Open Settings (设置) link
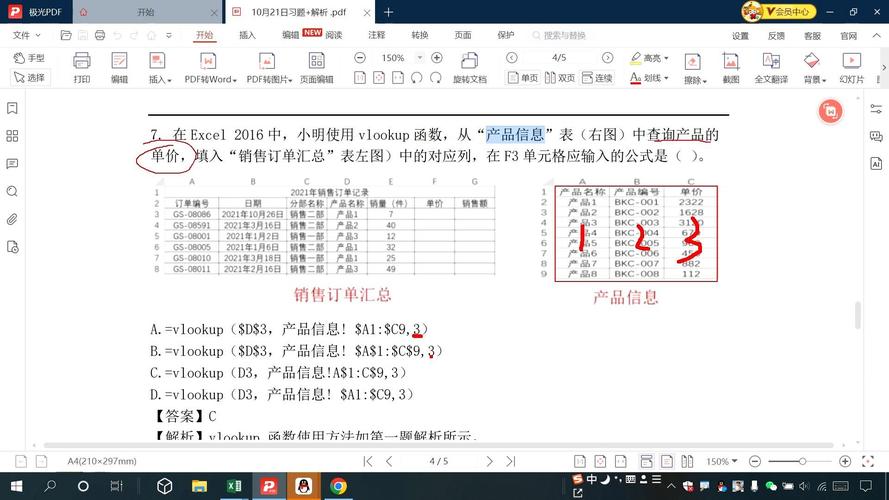889x500 pixels. (740, 36)
